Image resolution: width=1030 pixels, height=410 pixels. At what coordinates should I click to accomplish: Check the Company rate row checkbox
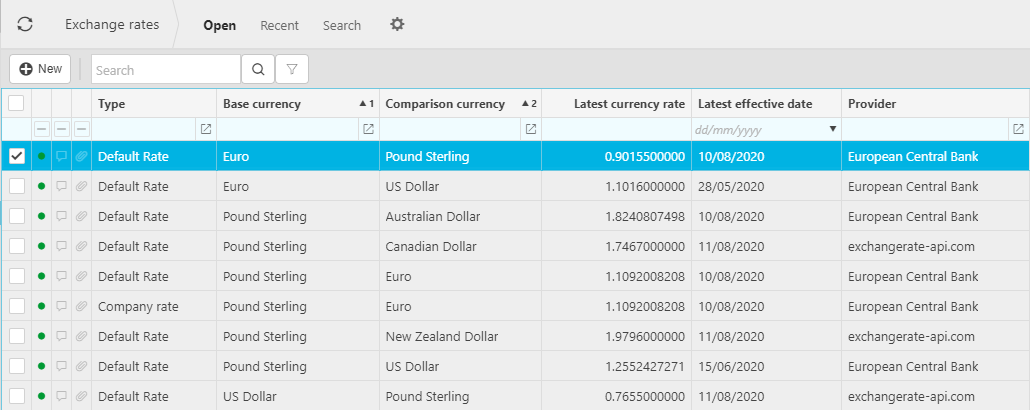point(16,307)
